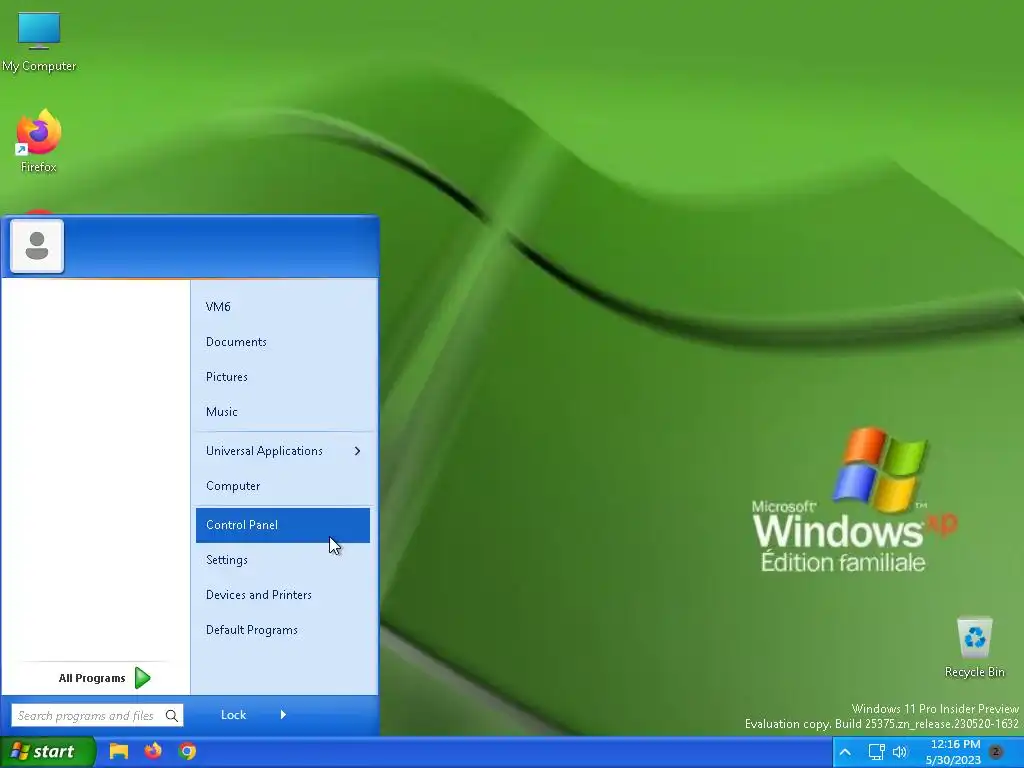This screenshot has height=768, width=1024.
Task: Open Computer from the Start menu
Action: [283, 486]
